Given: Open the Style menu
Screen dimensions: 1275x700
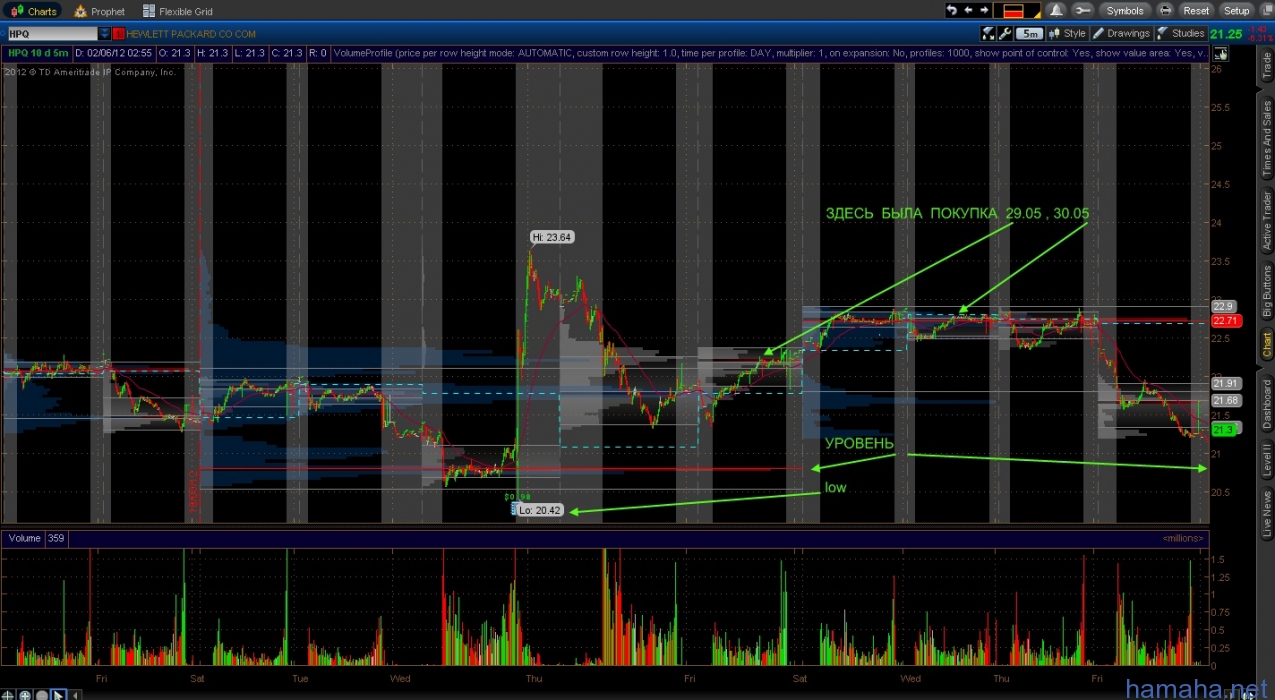Looking at the screenshot, I should [1066, 33].
